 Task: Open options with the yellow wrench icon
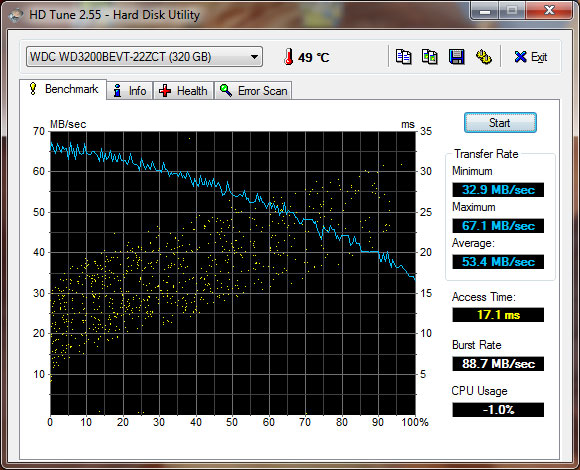click(483, 57)
